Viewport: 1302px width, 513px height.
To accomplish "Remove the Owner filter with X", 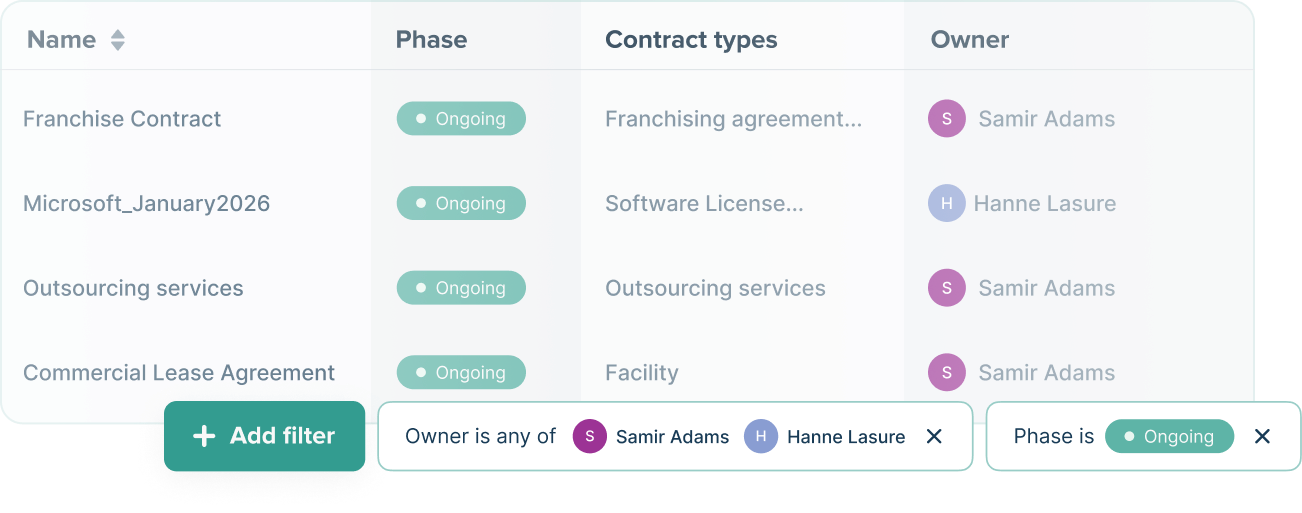I will (934, 436).
